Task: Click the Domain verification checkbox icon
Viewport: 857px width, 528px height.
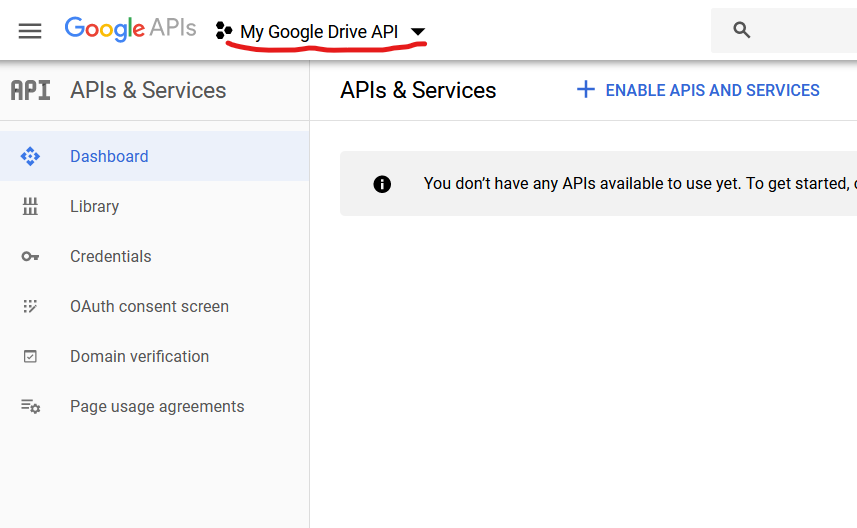Action: pos(30,357)
